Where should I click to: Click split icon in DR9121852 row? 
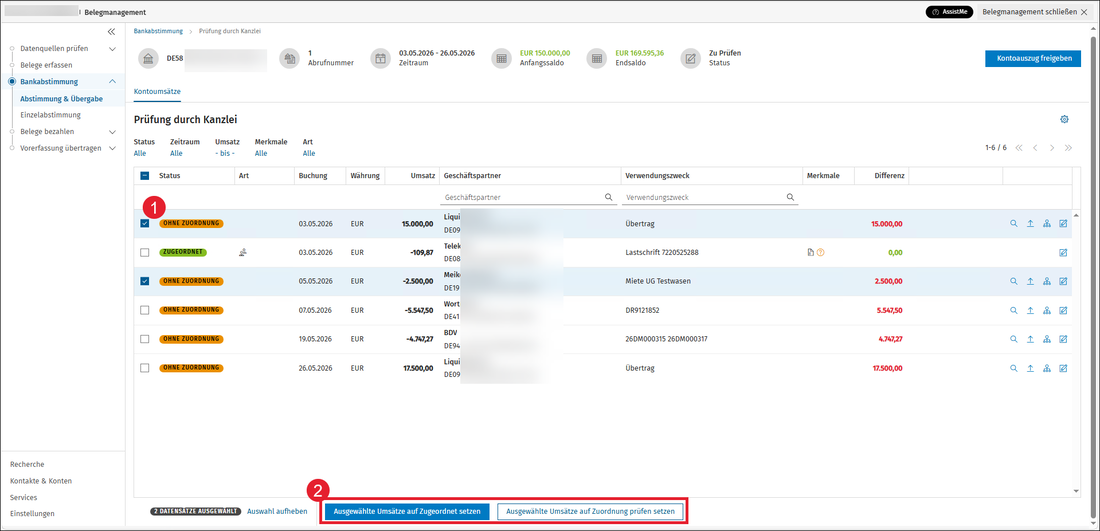coord(1047,310)
